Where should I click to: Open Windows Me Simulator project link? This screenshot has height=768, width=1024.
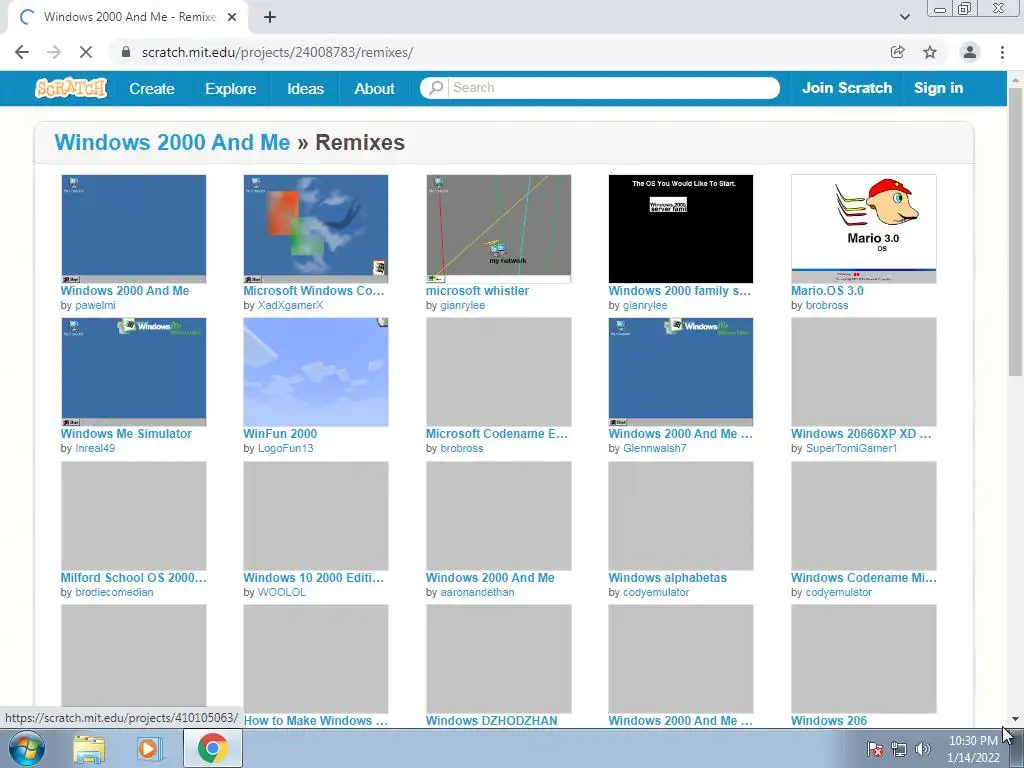point(126,434)
